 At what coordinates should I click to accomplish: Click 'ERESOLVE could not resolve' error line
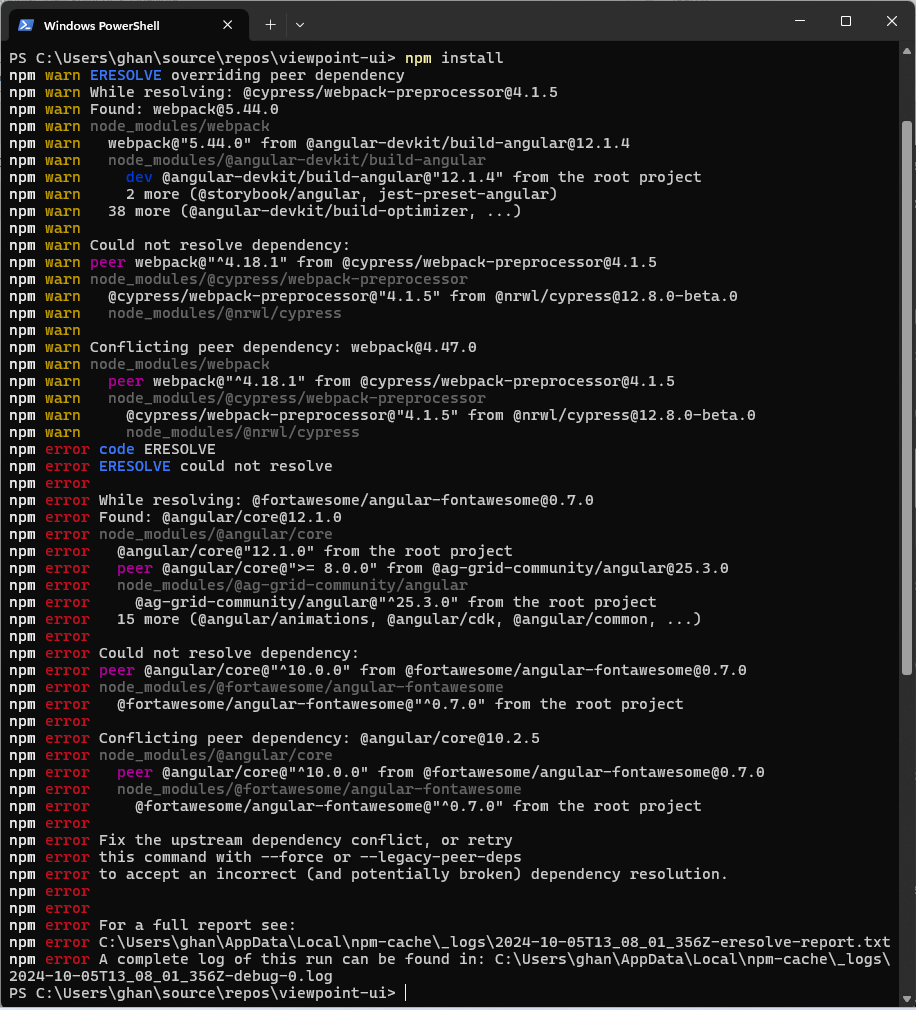215,466
